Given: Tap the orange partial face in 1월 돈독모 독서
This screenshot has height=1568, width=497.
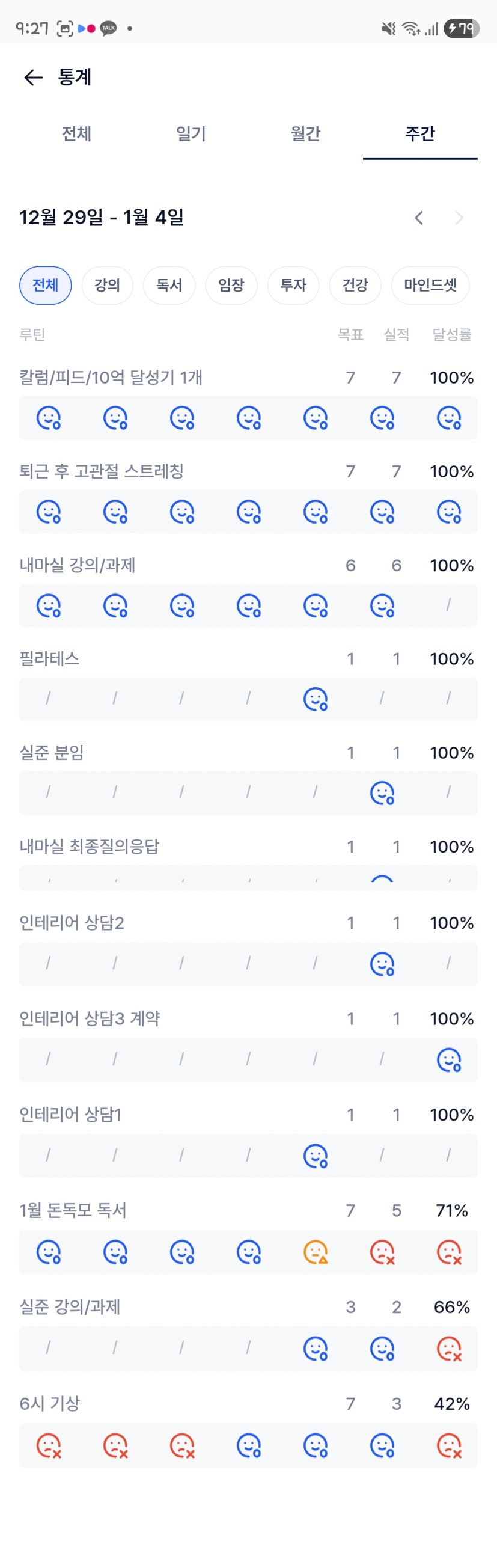Looking at the screenshot, I should tap(315, 1252).
